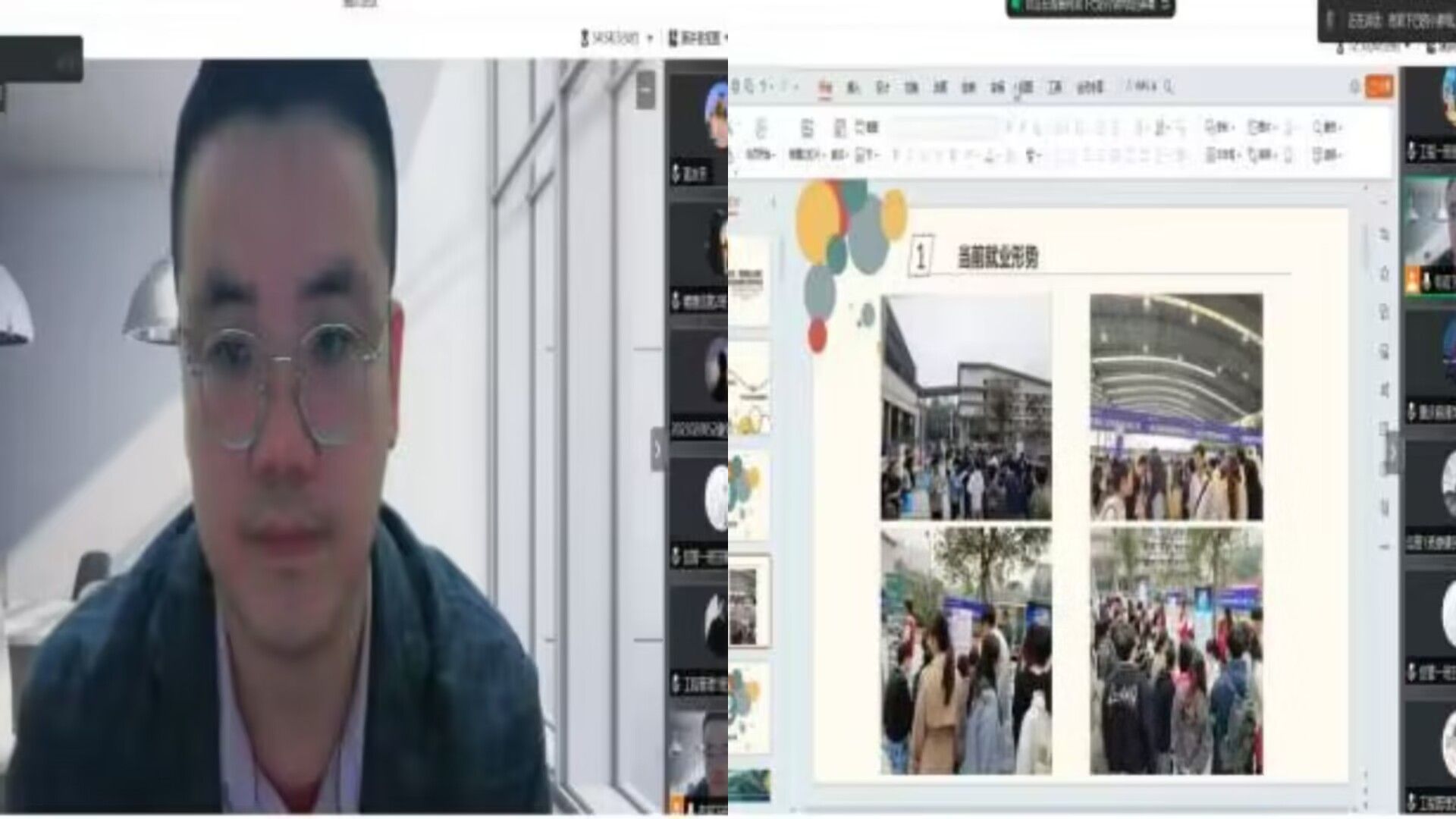This screenshot has width=1456, height=819.
Task: Open the speaker view dropdown above left video
Action: [696, 37]
